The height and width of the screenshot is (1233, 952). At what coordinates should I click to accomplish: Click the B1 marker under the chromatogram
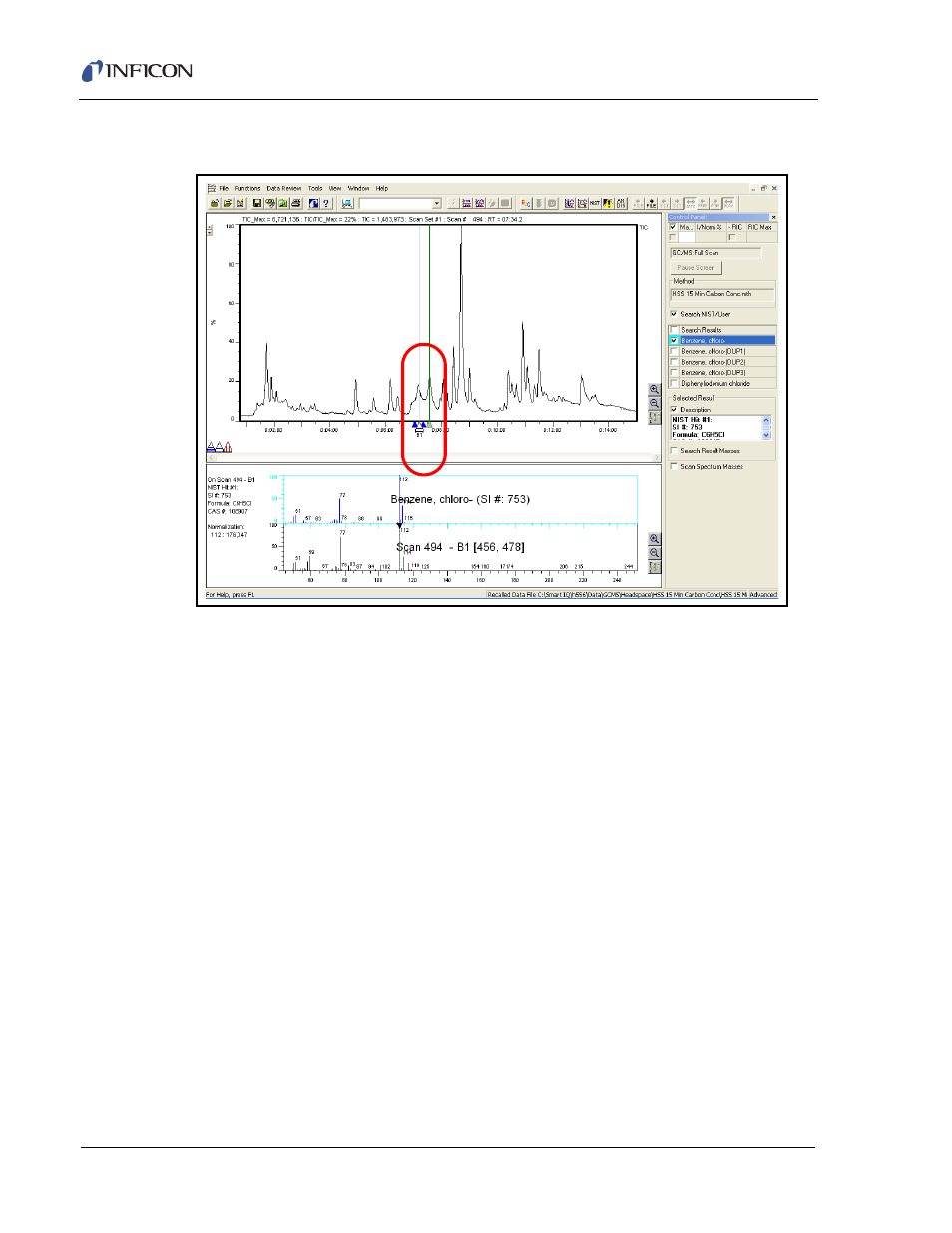pyautogui.click(x=419, y=434)
